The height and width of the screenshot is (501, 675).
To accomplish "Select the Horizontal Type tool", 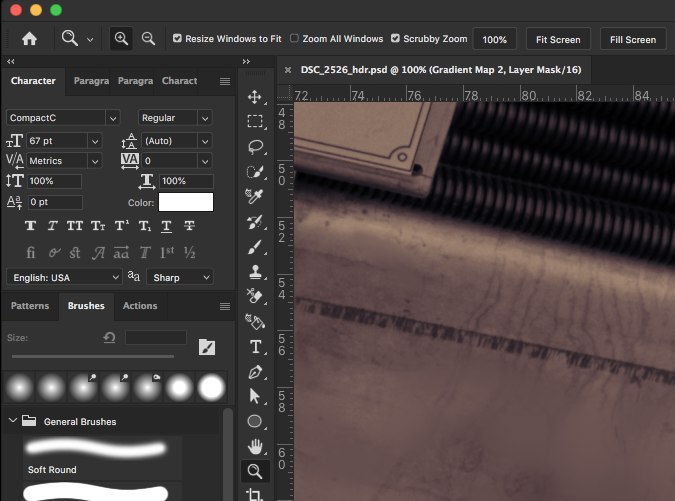I will point(255,346).
